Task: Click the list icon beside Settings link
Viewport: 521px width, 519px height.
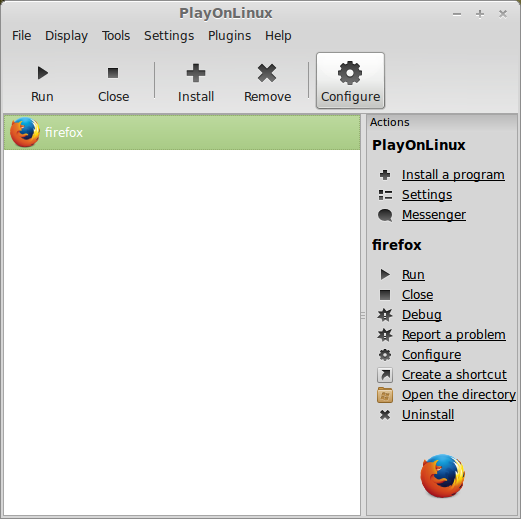Action: coord(385,195)
